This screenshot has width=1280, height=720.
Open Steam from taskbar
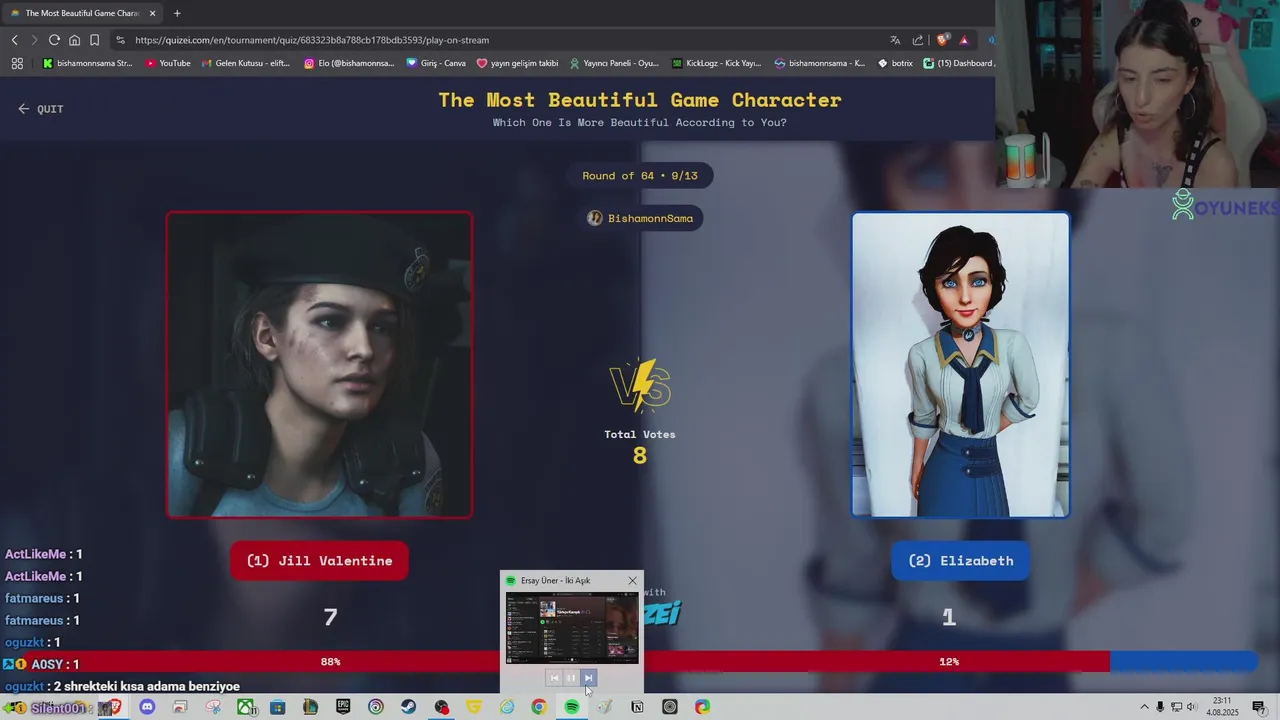(408, 707)
